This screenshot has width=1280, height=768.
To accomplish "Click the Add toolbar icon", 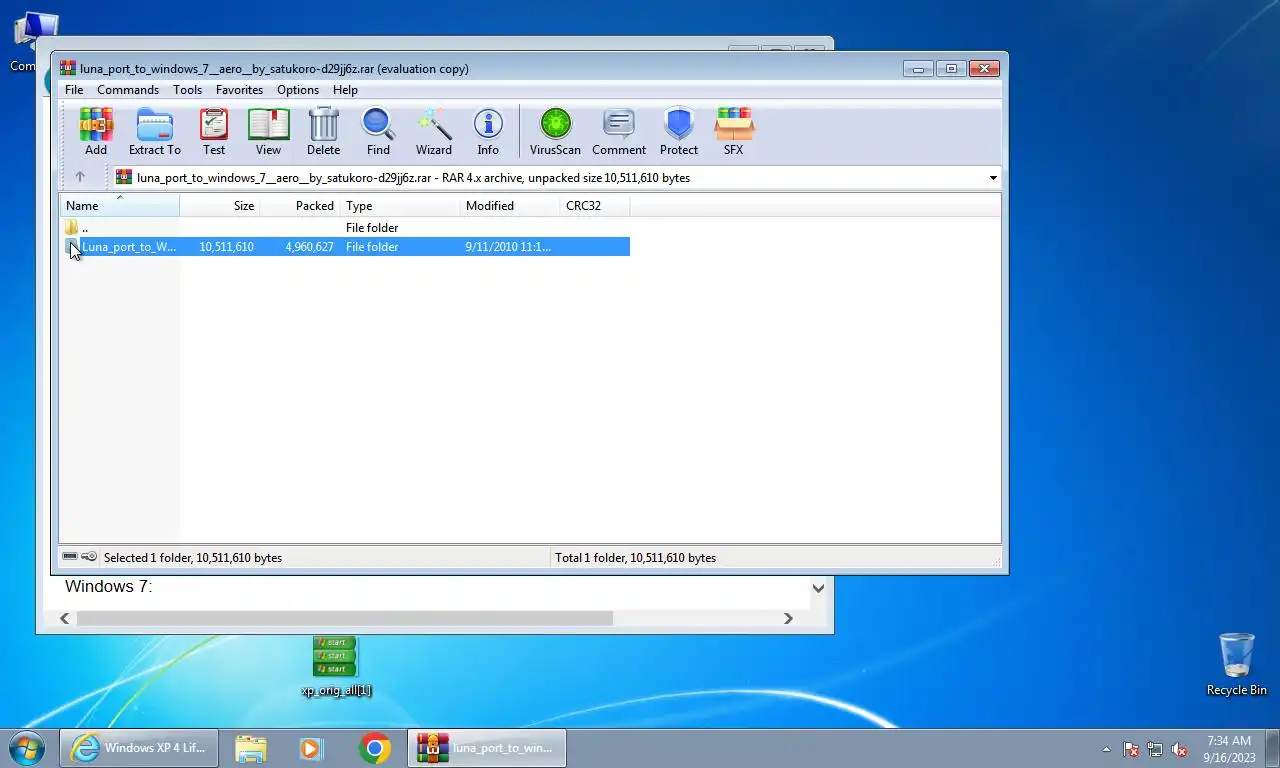I will tap(96, 132).
